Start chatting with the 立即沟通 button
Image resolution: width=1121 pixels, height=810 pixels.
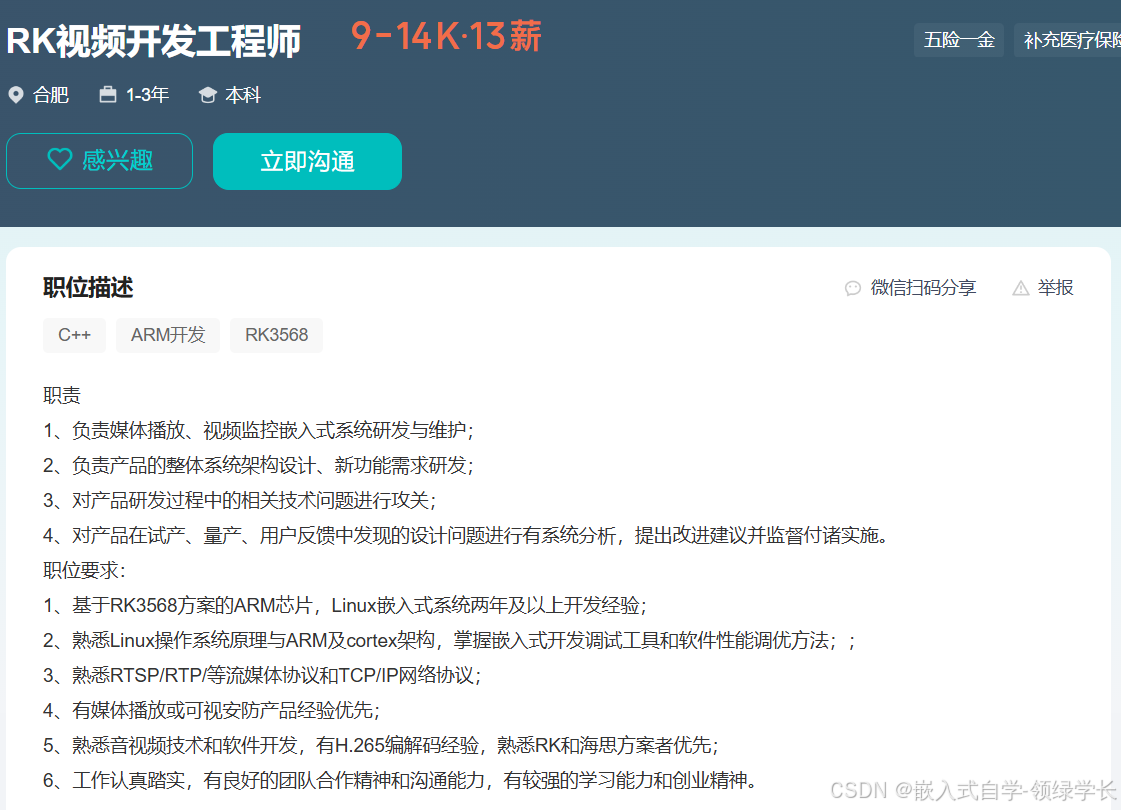(307, 162)
